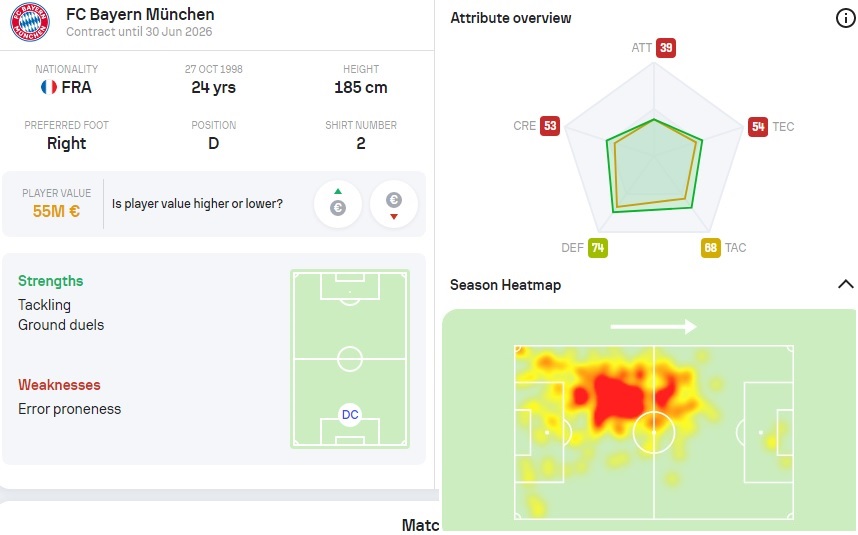Click the Tackling strength entry
The image size is (858, 535).
(x=44, y=305)
